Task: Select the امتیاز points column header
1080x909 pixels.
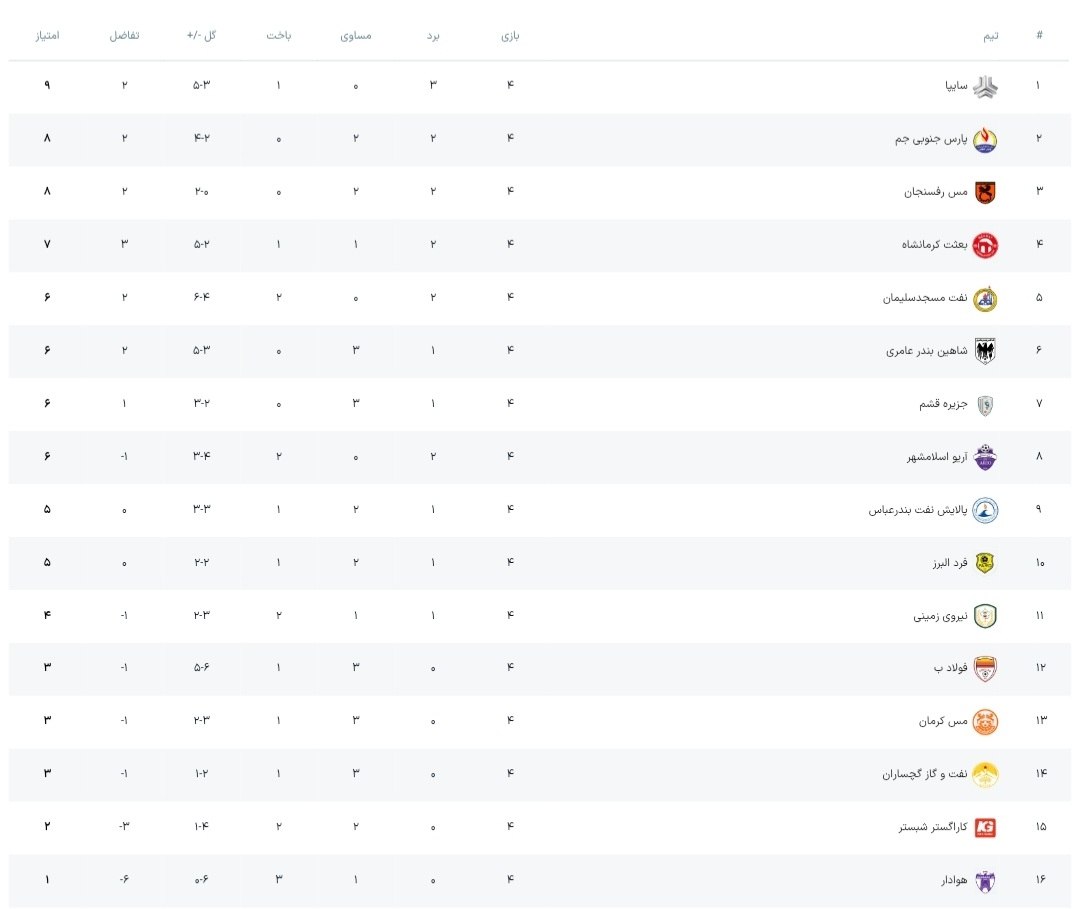Action: coord(48,35)
